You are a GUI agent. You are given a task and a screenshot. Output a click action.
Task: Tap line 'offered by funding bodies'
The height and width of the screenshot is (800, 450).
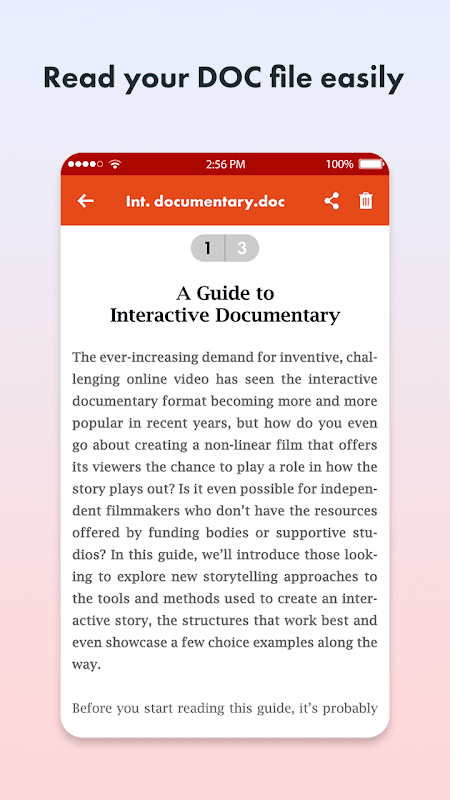[x=224, y=533]
